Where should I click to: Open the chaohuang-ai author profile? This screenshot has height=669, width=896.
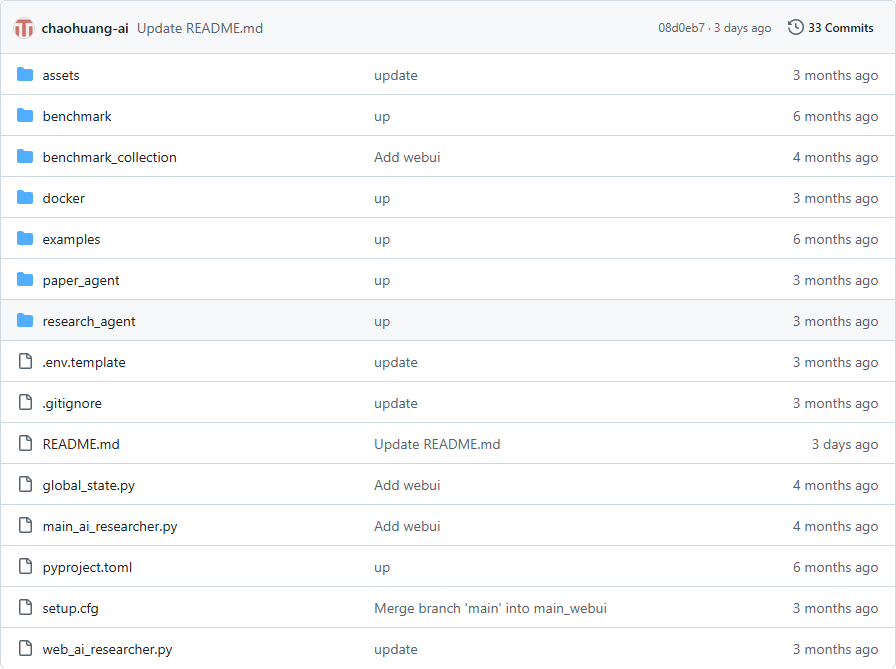pyautogui.click(x=85, y=28)
